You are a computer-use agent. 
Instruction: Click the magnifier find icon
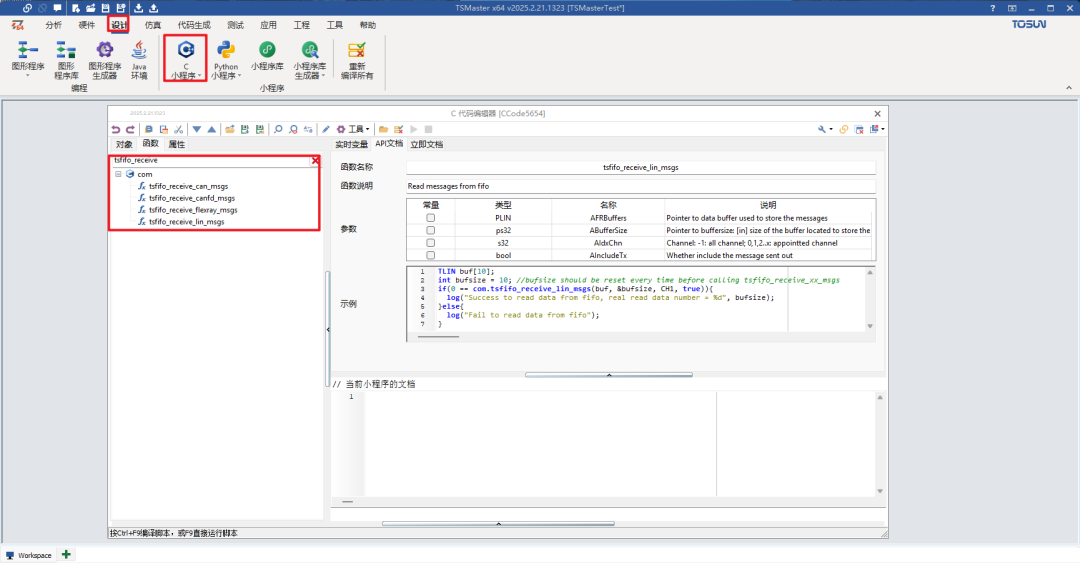tap(278, 129)
